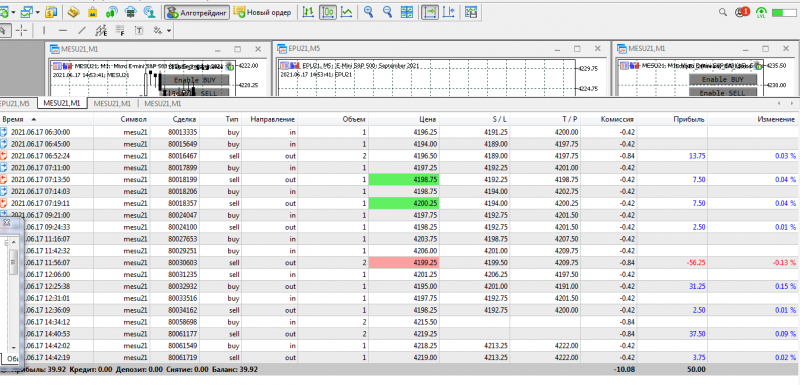
Task: Open the VPS cloud hosting icon
Action: 131,12
